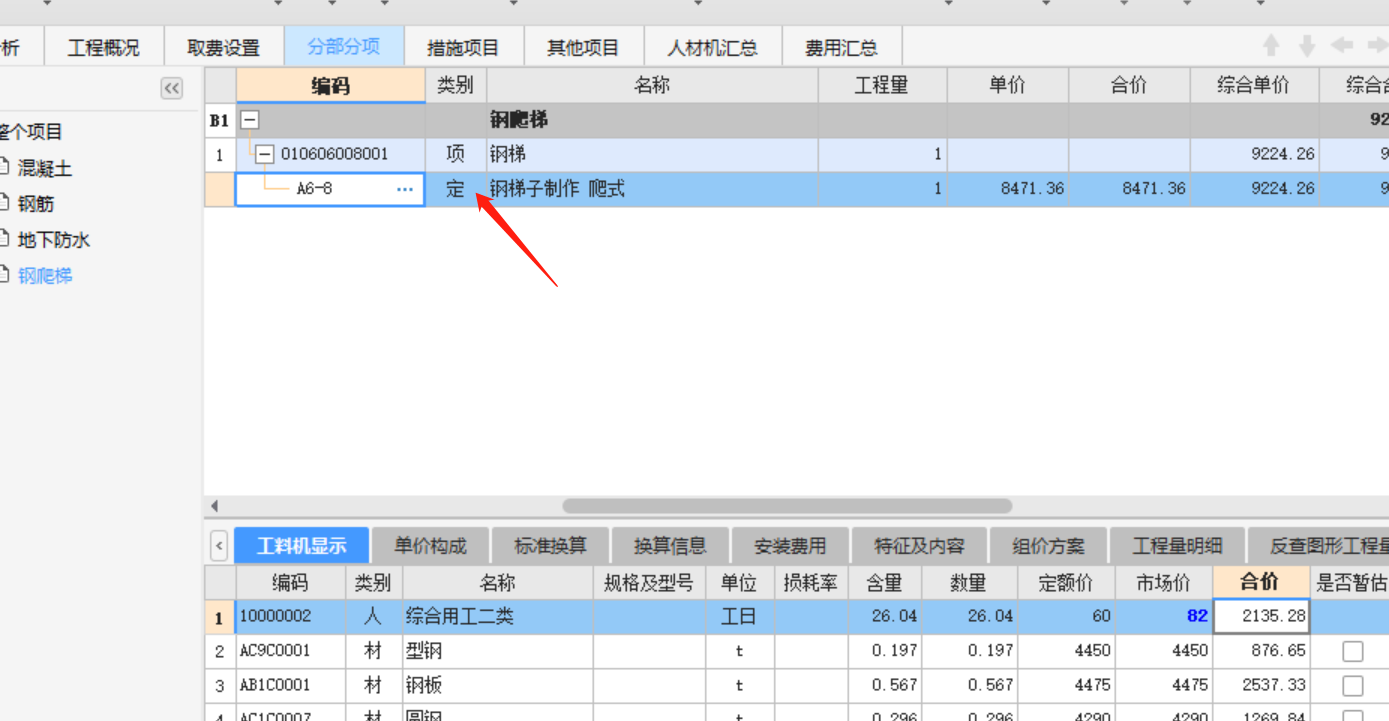Select 钢爬梯 in the project tree
Viewport: 1389px width, 721px height.
pyautogui.click(x=45, y=276)
